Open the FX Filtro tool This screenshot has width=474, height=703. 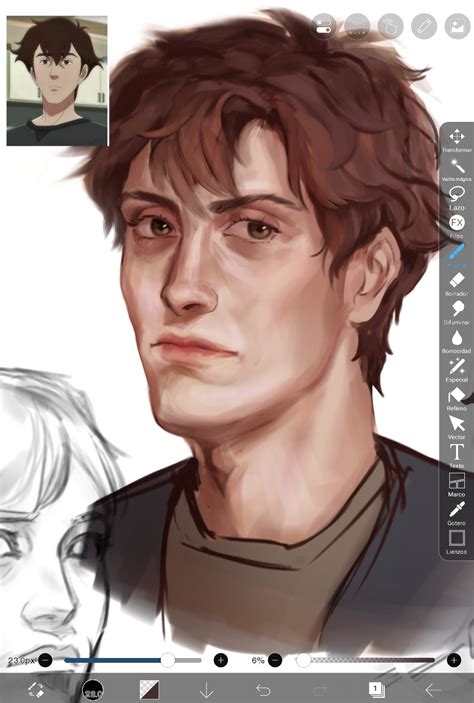pyautogui.click(x=457, y=226)
